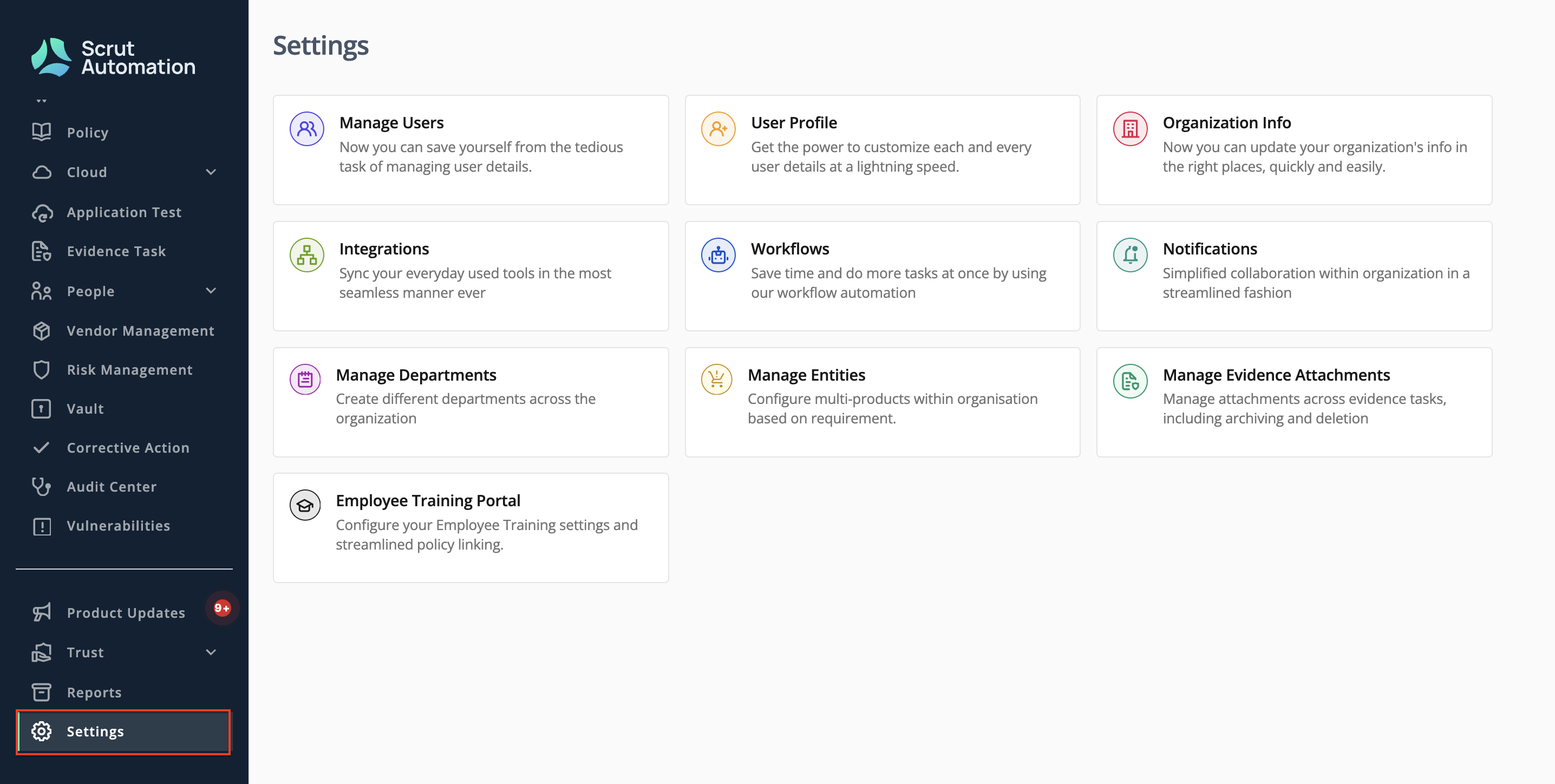The height and width of the screenshot is (784, 1555).
Task: Click the 9+ Product Updates badge
Action: [x=221, y=608]
